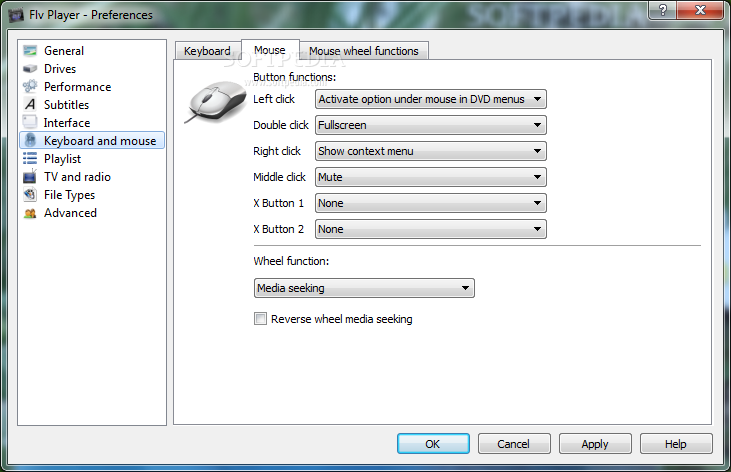This screenshot has width=731, height=472.
Task: Click the 'Wheel function:' label
Action: point(291,261)
